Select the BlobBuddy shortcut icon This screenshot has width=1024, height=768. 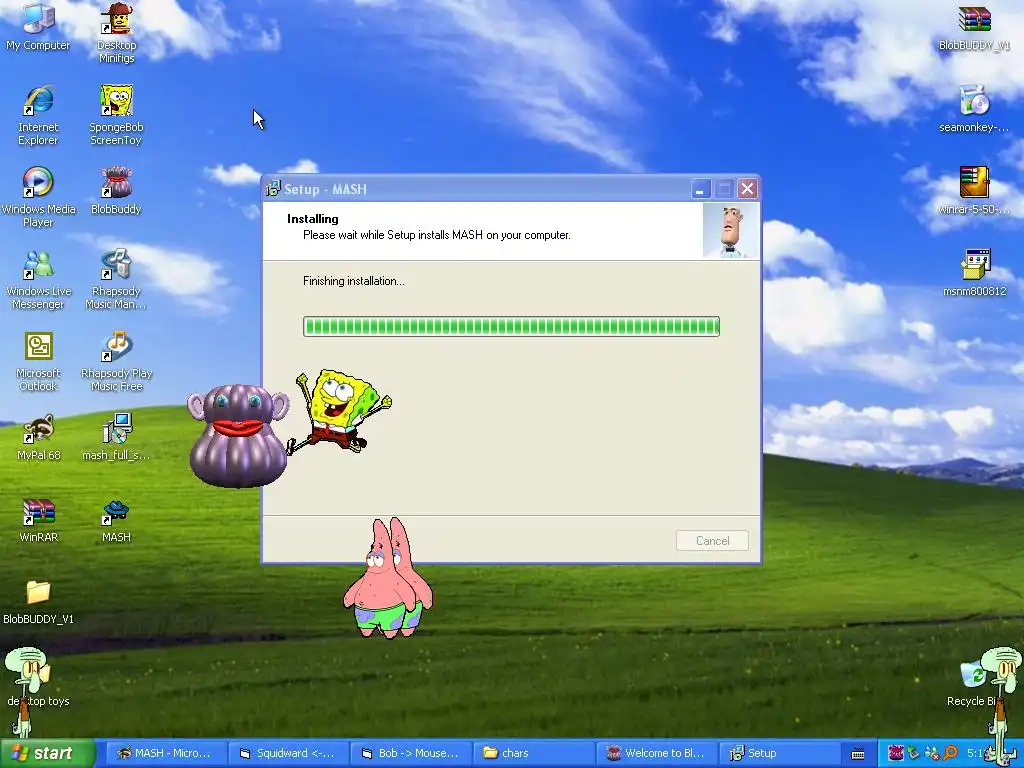(116, 191)
